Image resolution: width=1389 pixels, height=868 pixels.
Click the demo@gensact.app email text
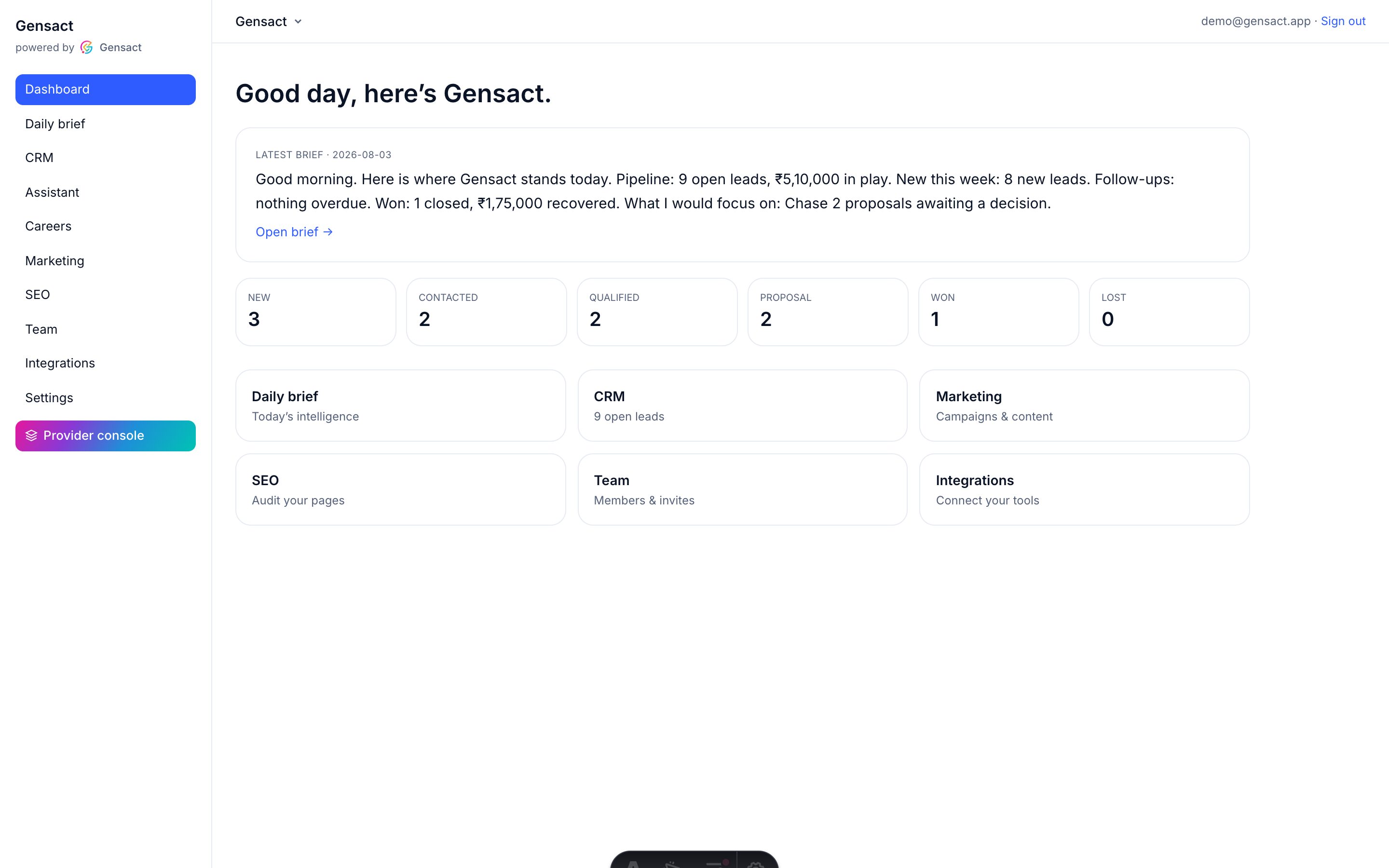[1256, 21]
